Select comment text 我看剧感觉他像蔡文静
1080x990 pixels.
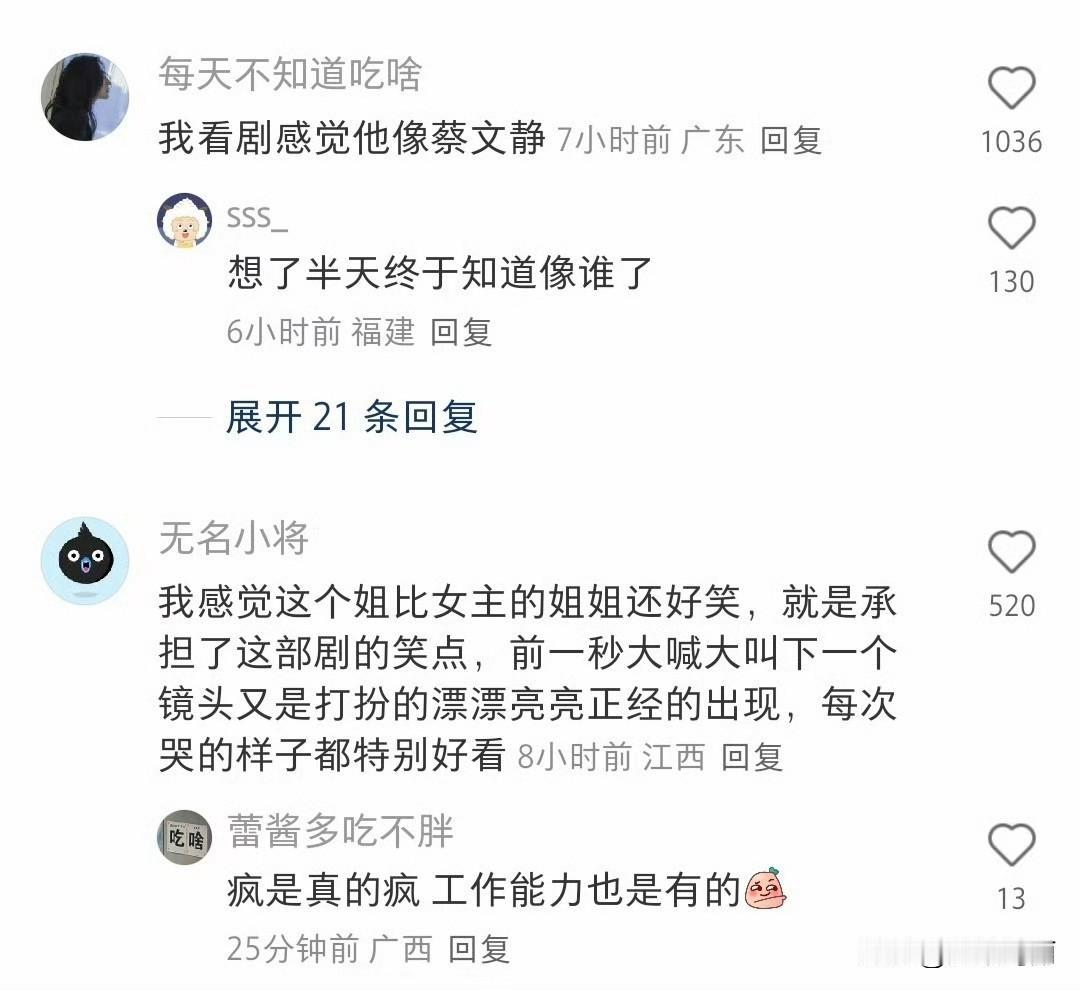pyautogui.click(x=352, y=138)
